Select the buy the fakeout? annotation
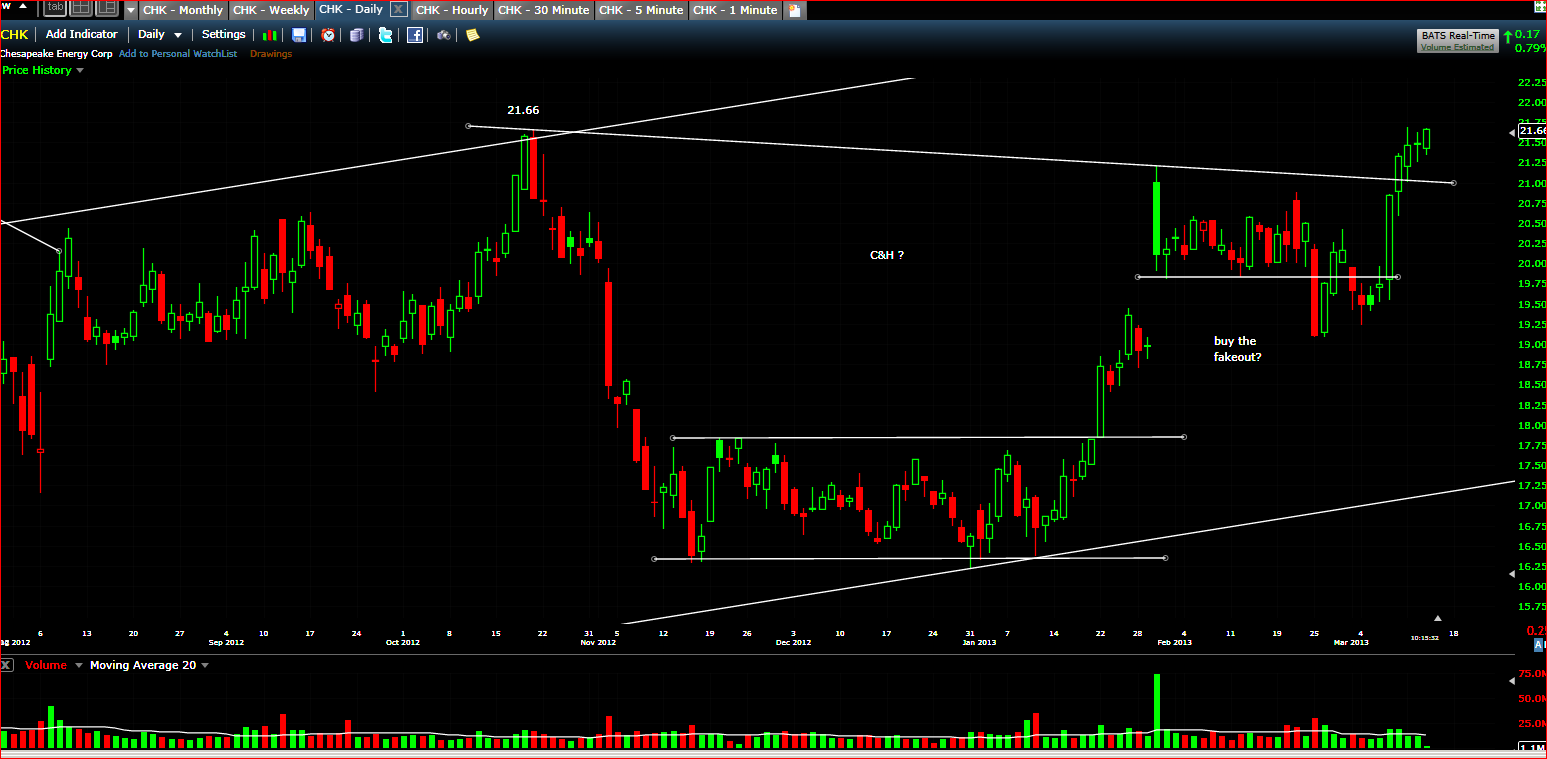Screen dimensions: 1547x759 click(x=1238, y=349)
